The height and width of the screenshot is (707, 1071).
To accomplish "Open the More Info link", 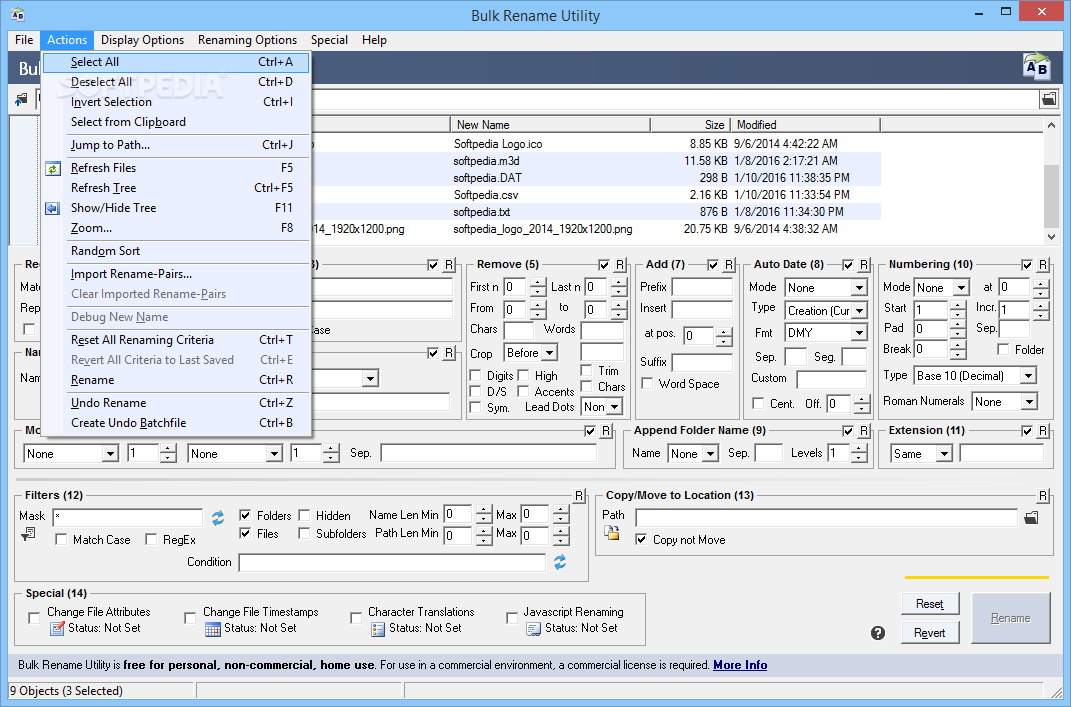I will [x=740, y=665].
